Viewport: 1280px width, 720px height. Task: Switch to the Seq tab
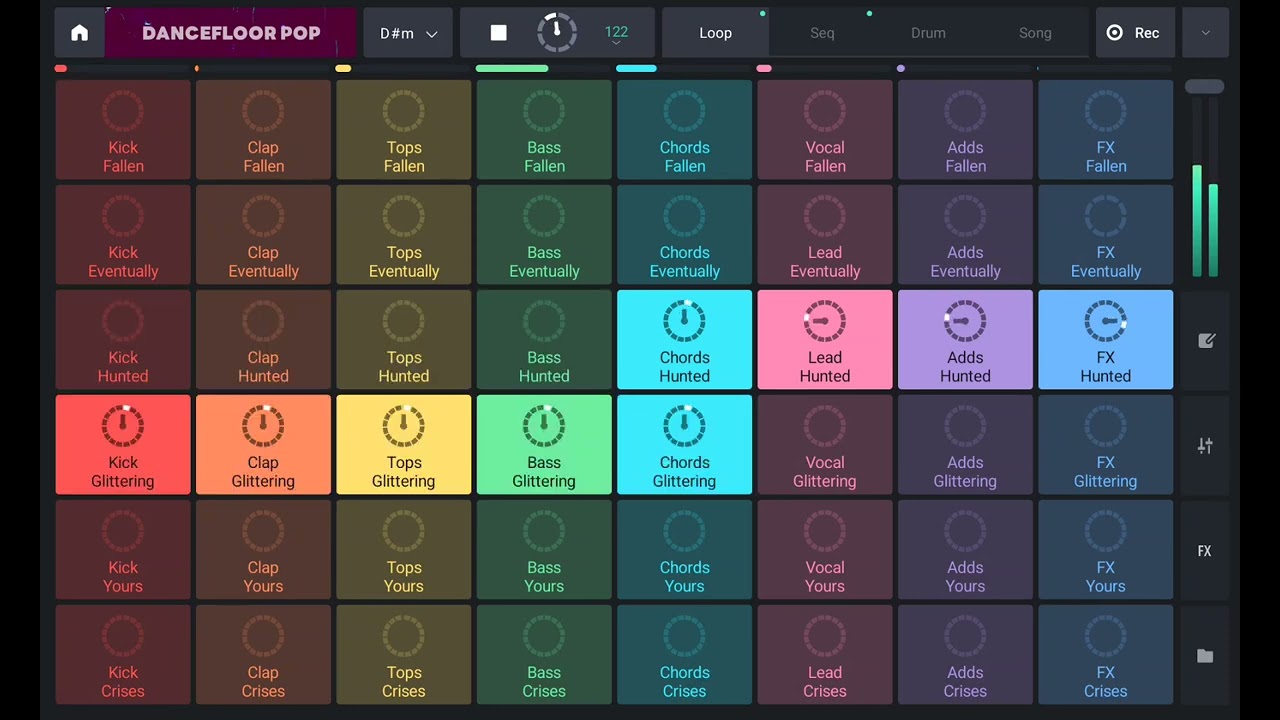pyautogui.click(x=822, y=33)
